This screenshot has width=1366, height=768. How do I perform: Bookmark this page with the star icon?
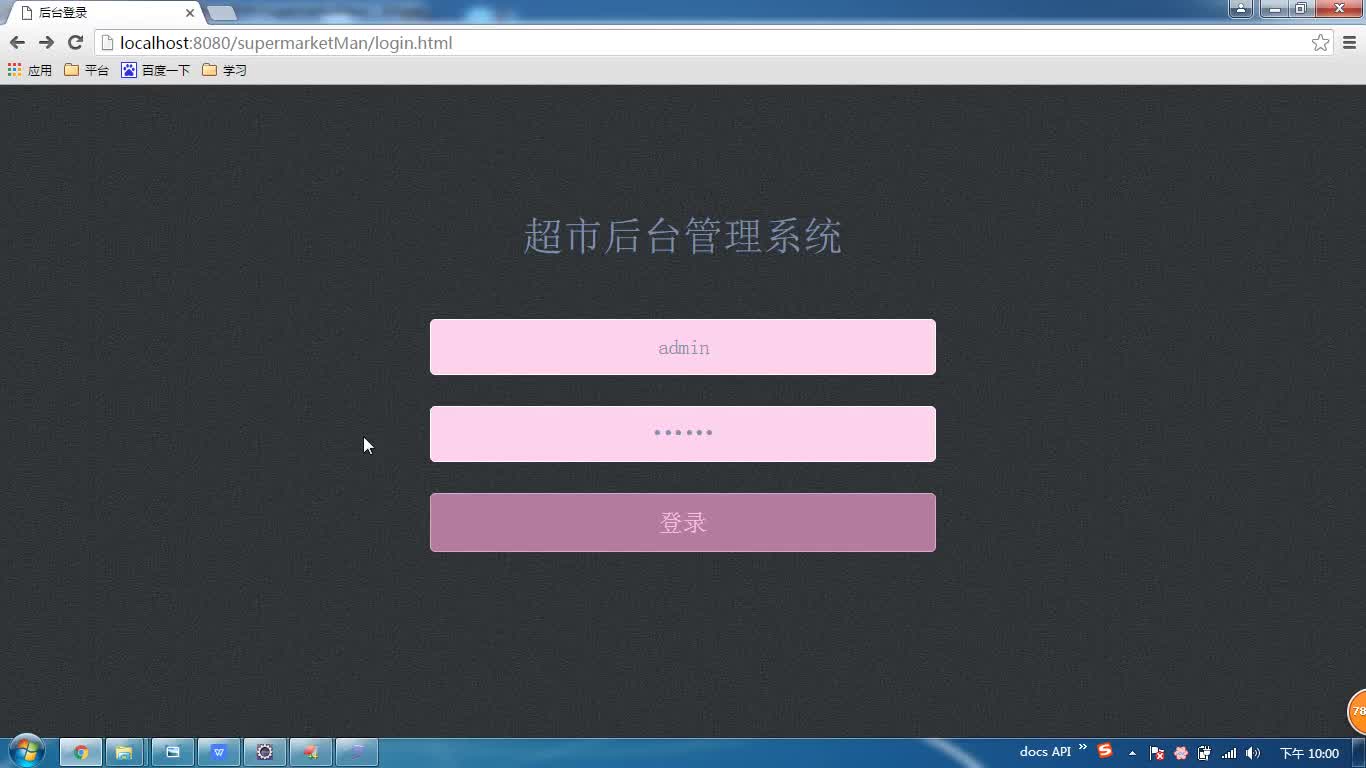[1321, 43]
